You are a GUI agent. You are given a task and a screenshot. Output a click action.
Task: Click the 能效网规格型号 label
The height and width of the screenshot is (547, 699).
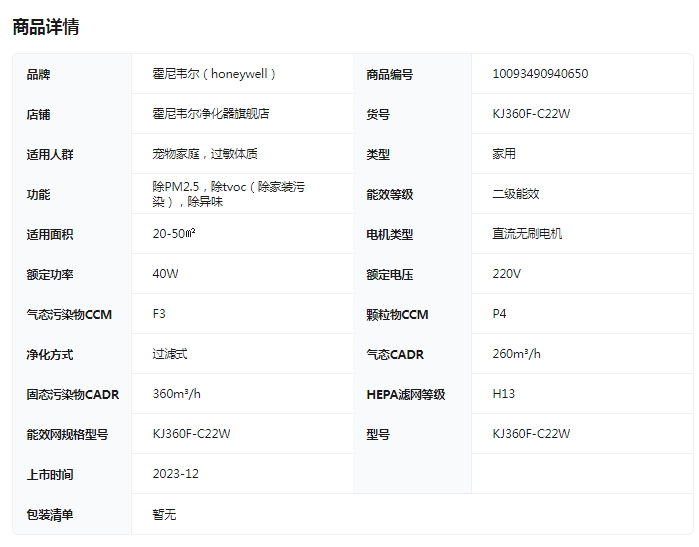(x=67, y=435)
